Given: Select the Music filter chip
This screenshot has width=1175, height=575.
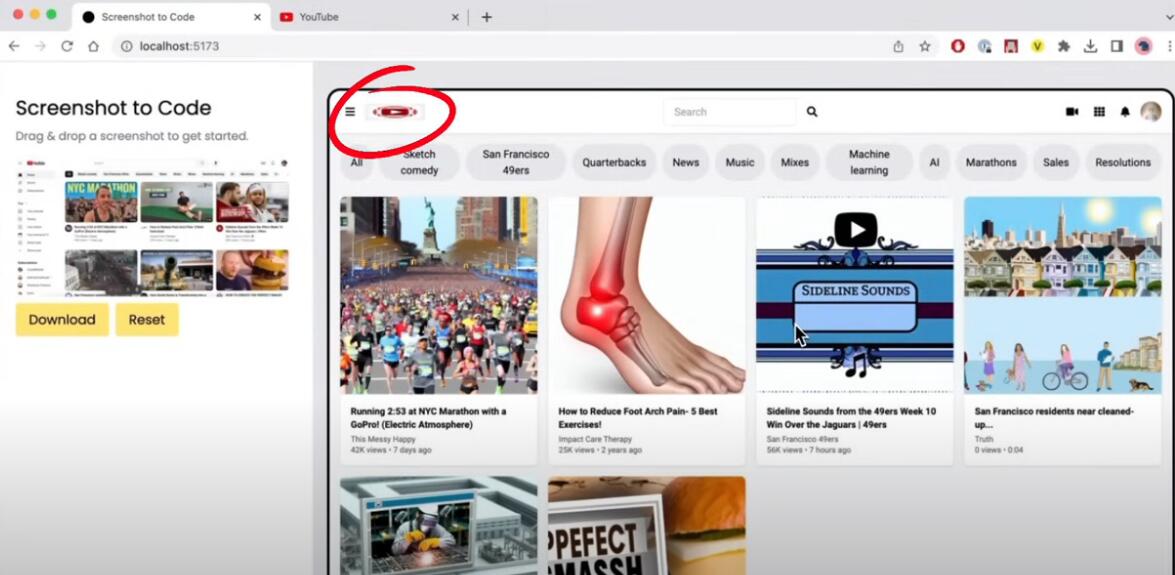Looking at the screenshot, I should point(740,162).
